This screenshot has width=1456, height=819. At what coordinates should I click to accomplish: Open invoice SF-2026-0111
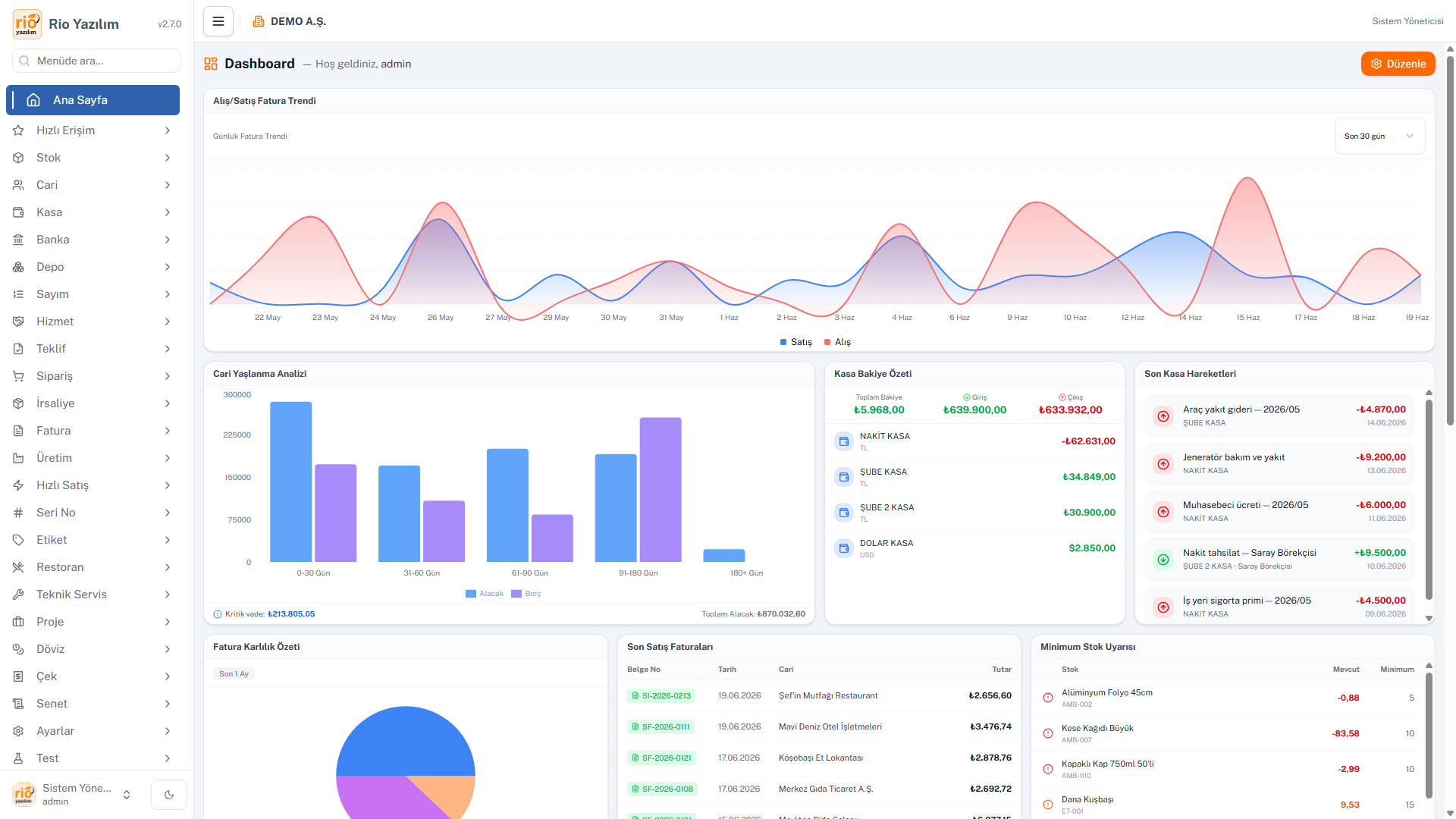click(x=661, y=726)
